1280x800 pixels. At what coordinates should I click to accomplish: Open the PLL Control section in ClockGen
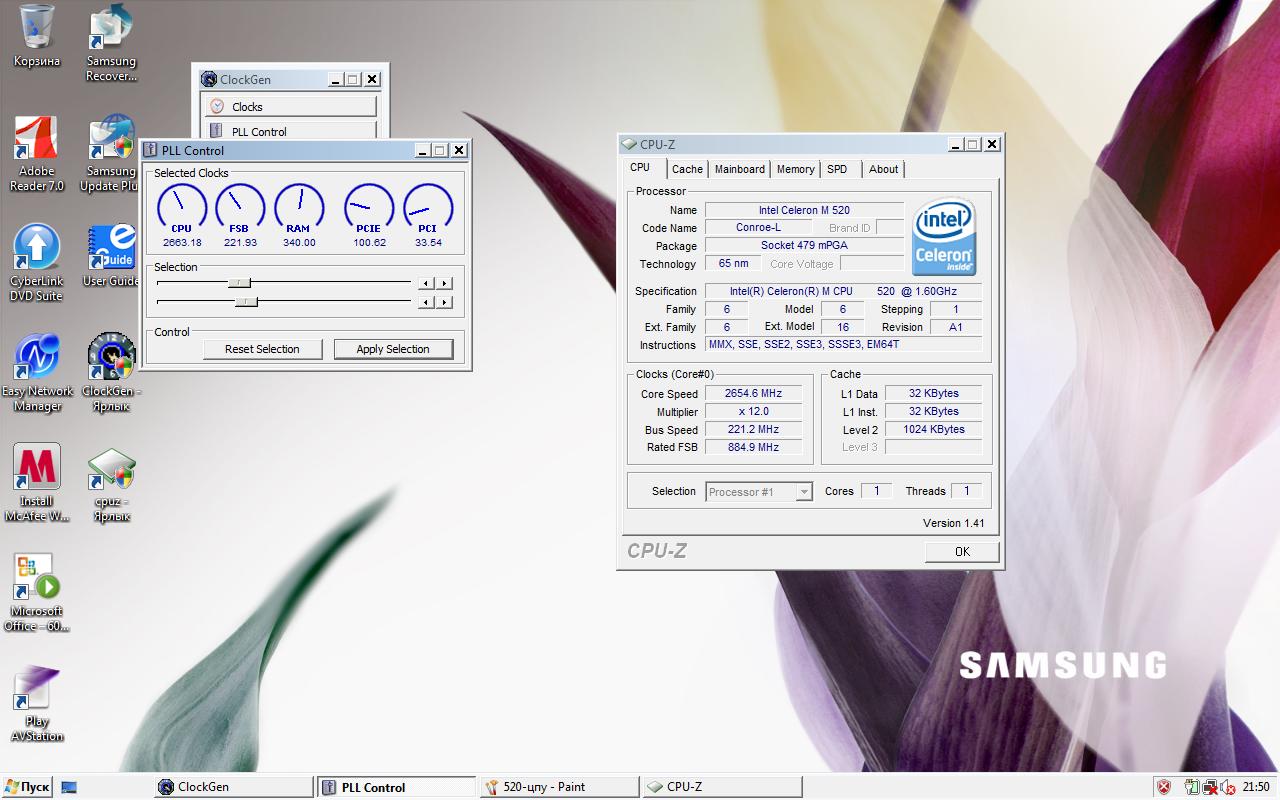(x=291, y=131)
